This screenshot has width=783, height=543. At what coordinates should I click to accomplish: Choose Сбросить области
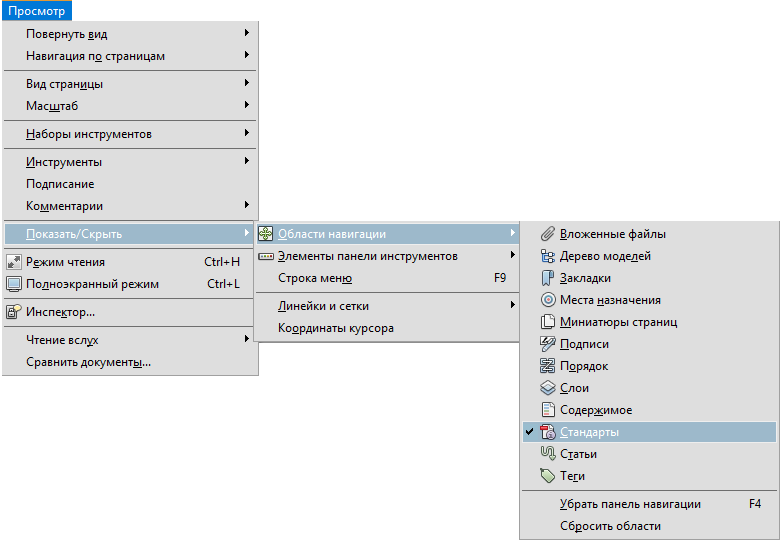pyautogui.click(x=610, y=526)
